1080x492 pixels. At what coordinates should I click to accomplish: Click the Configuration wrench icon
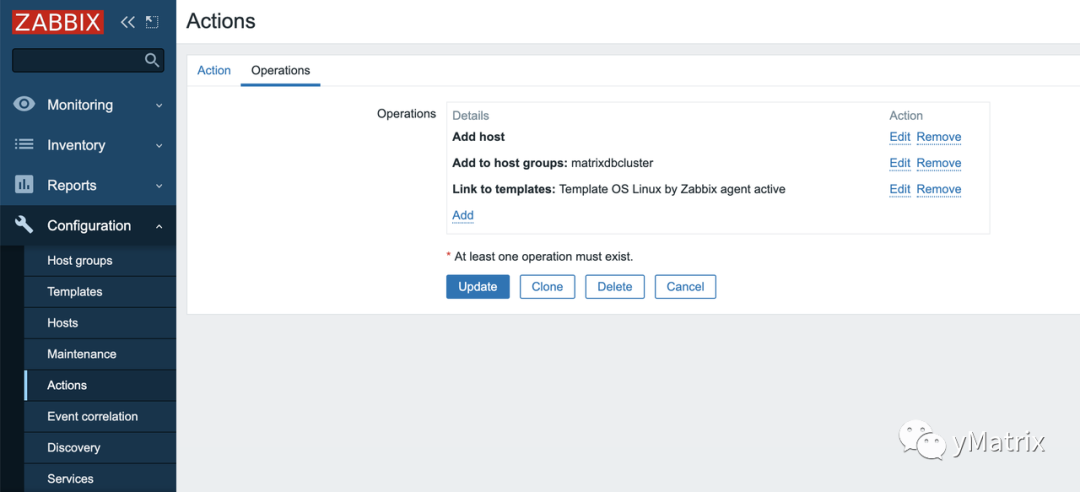coord(24,225)
